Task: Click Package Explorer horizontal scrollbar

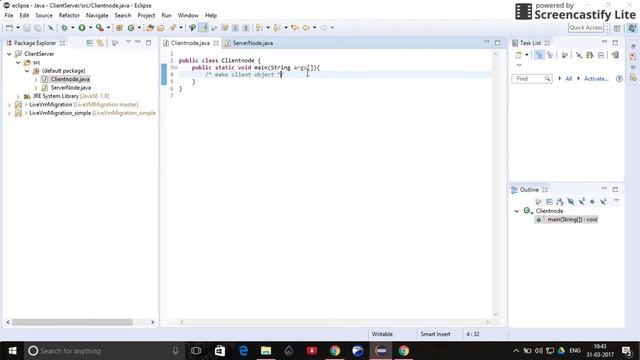Action: tap(72, 322)
